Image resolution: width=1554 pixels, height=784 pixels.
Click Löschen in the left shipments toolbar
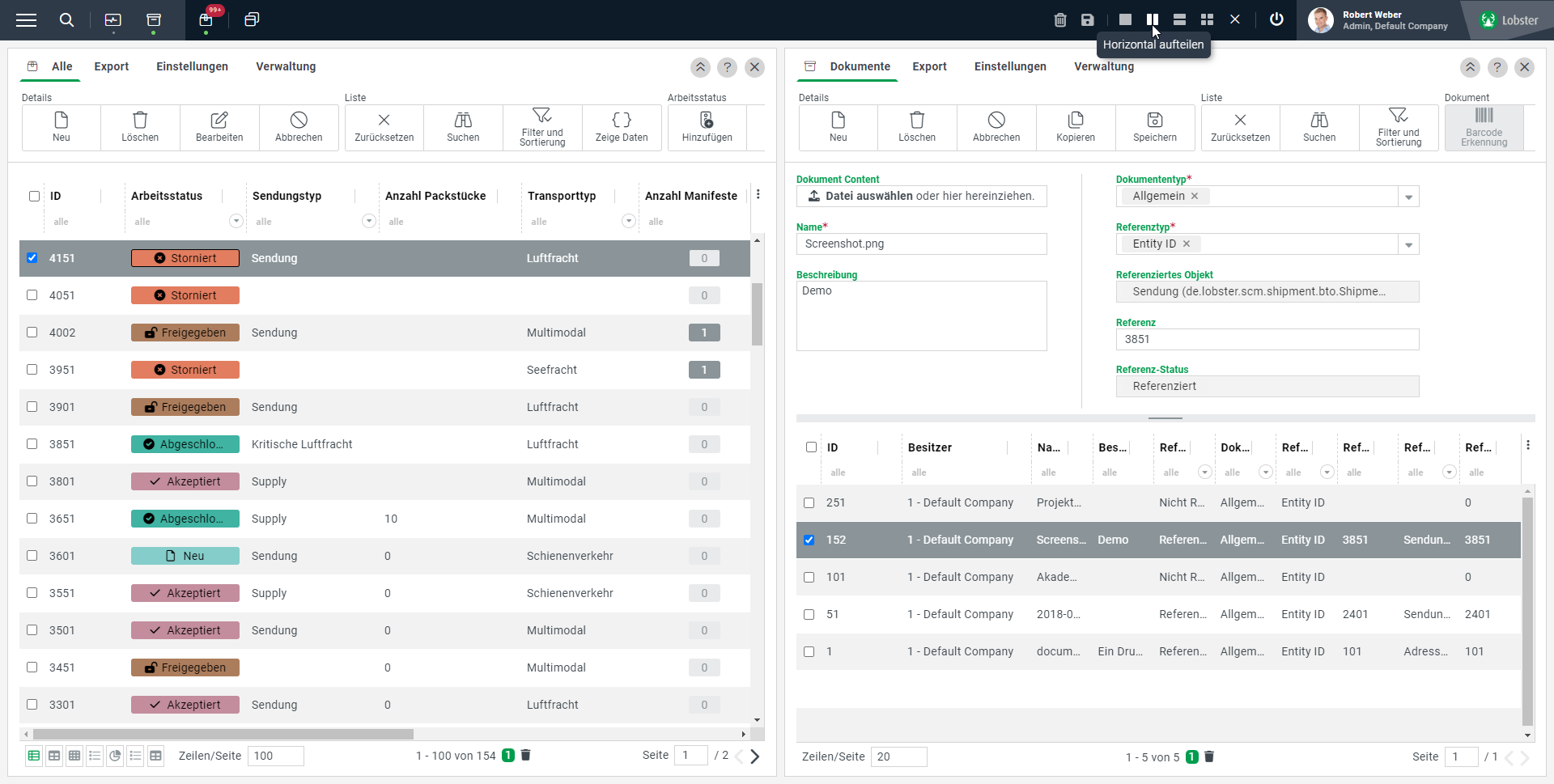coord(140,128)
